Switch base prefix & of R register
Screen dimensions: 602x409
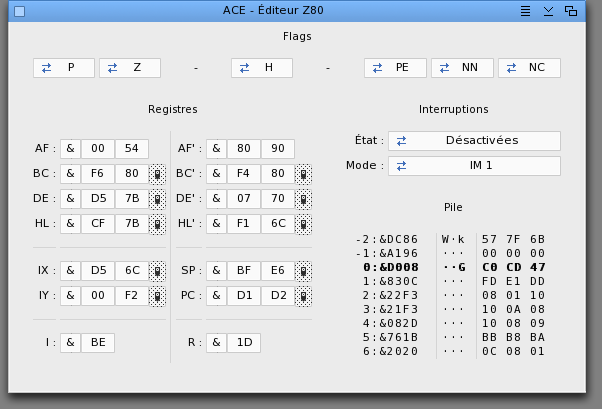point(216,343)
